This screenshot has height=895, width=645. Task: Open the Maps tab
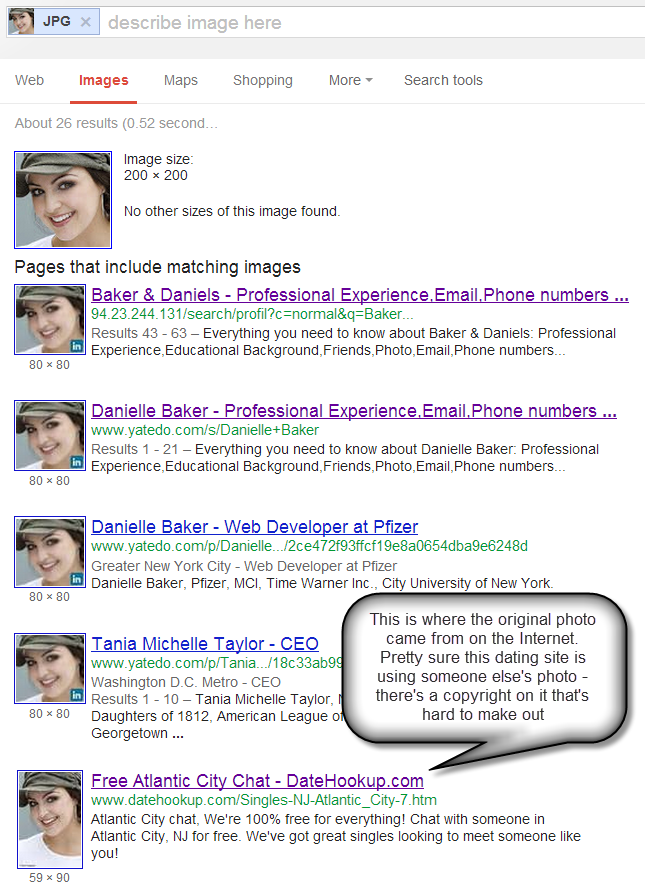click(180, 80)
